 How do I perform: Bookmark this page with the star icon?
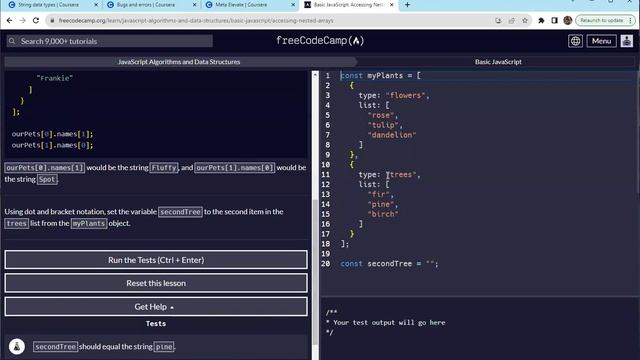525,20
